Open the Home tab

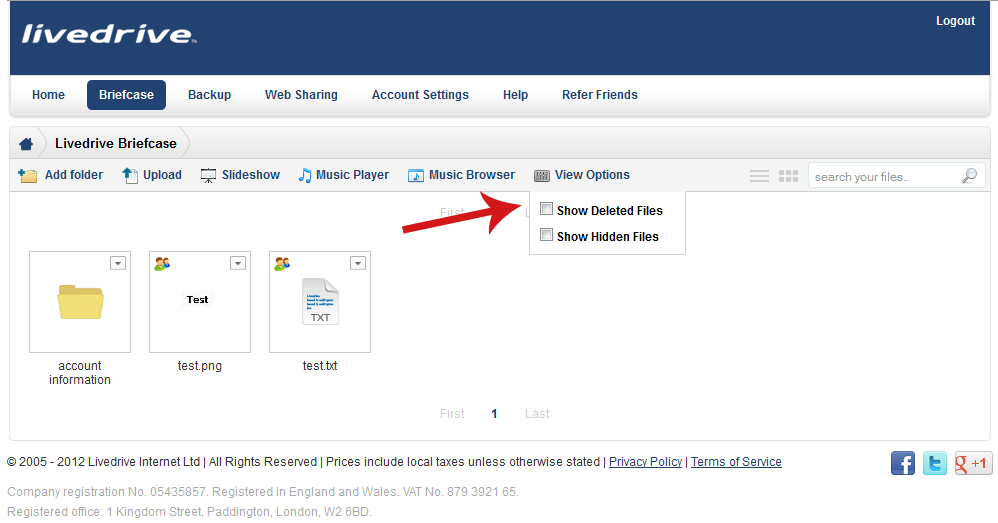(48, 95)
